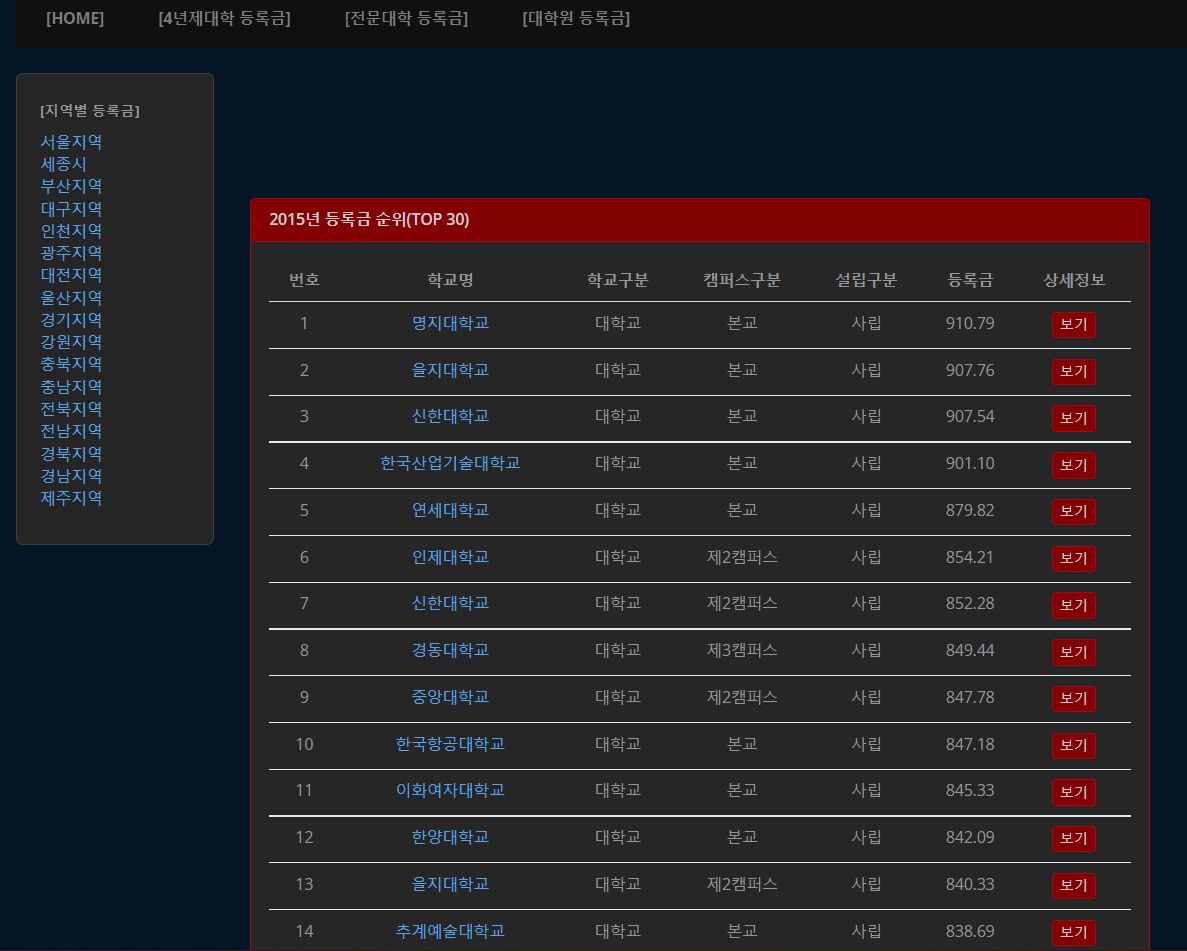Screen dimensions: 1187x951
Task: Select 서울지역 in the region list
Action: [71, 142]
